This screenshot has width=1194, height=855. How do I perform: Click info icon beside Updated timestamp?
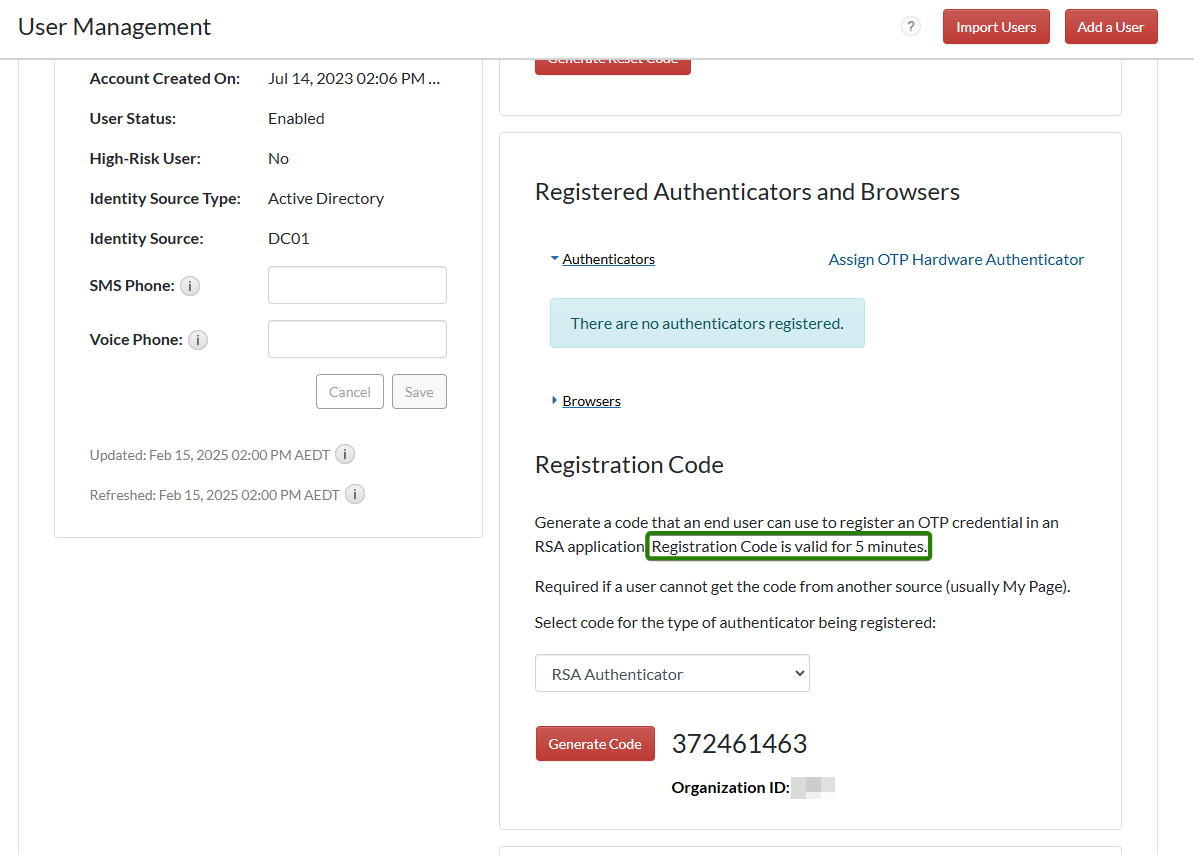click(x=345, y=455)
